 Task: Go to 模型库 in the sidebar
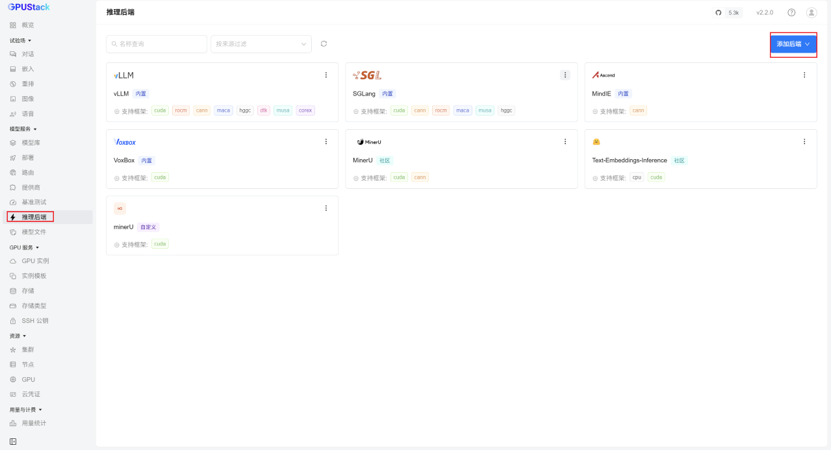point(31,143)
